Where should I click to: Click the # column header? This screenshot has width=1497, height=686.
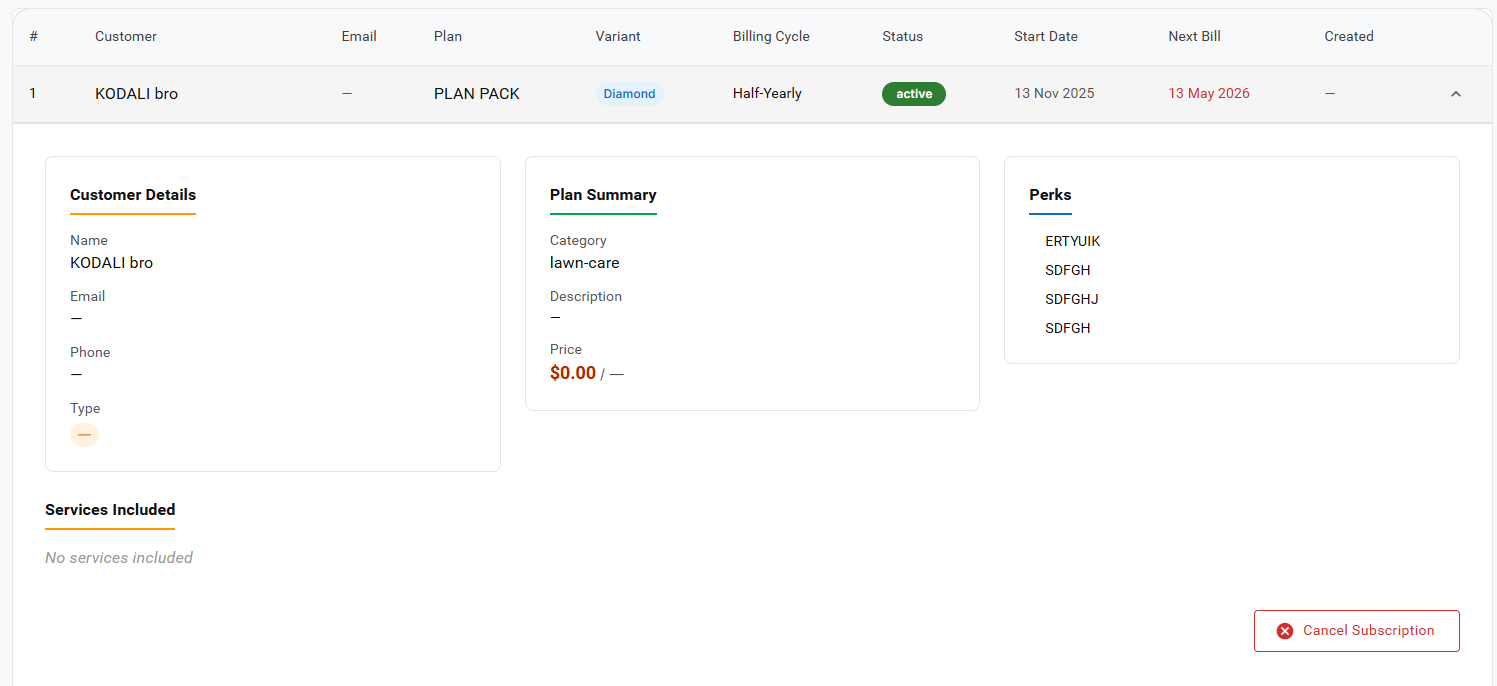coord(34,36)
